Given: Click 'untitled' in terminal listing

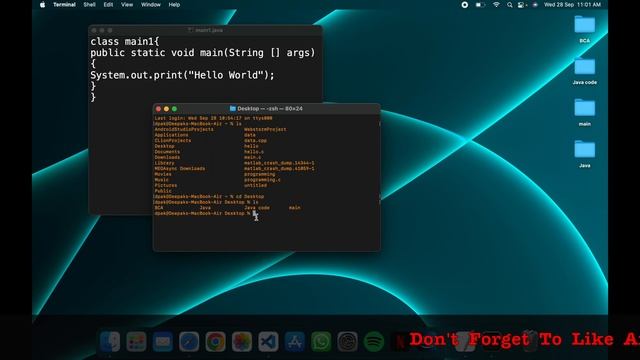Looking at the screenshot, I should 256,185.
